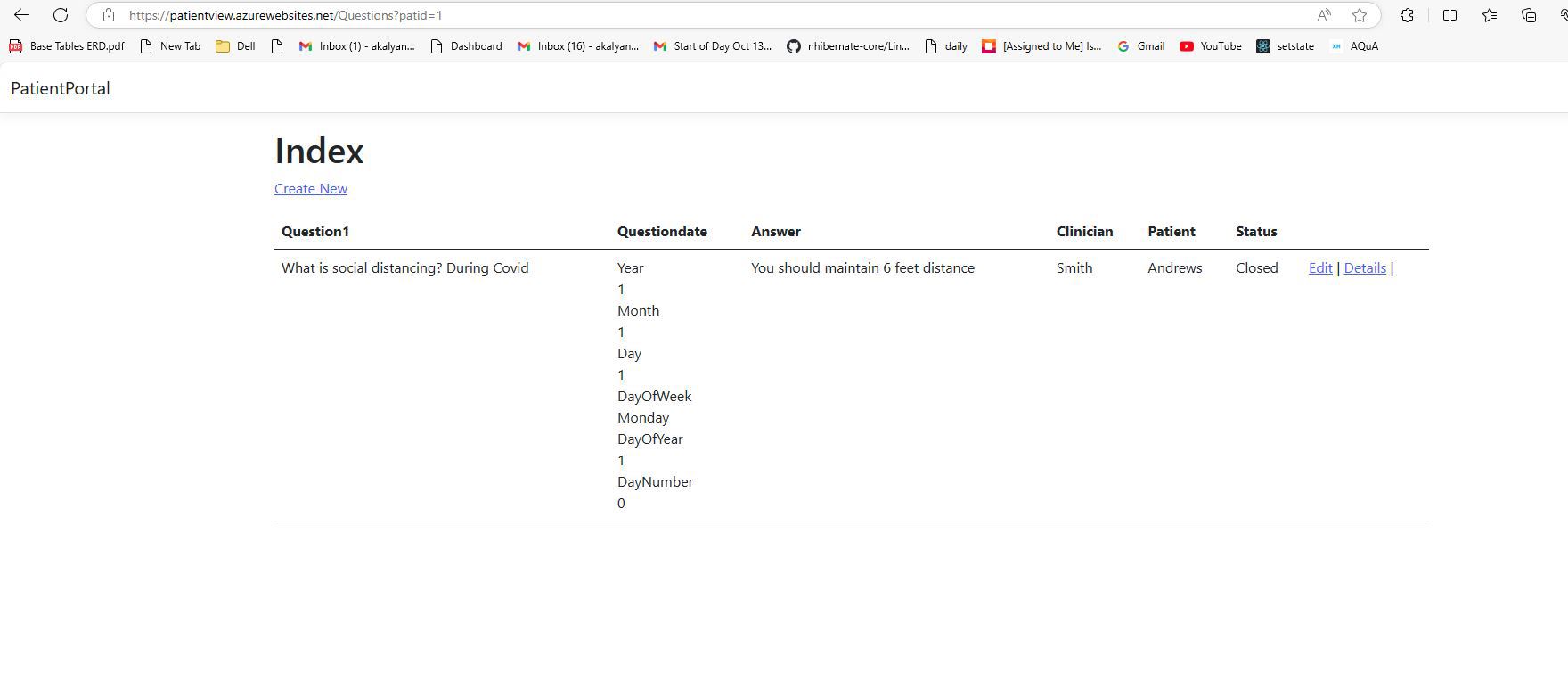Click Monday value in Questiondate
Viewport: 1568px width, 698px height.
tap(643, 418)
